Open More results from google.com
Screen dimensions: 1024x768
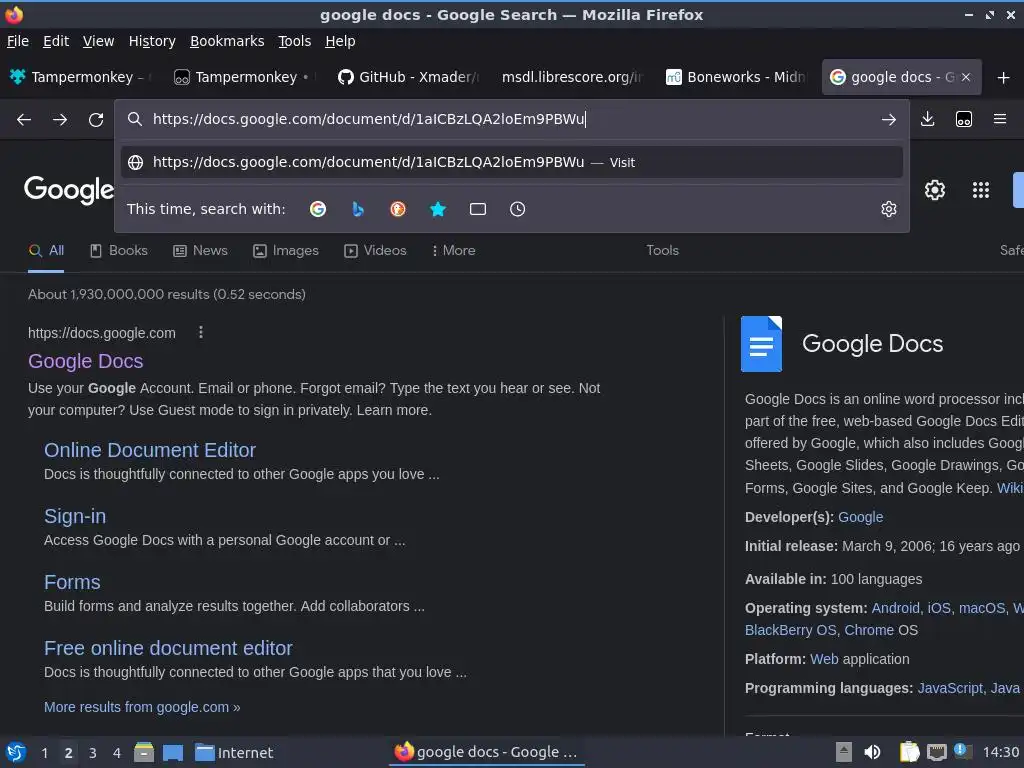click(x=142, y=707)
